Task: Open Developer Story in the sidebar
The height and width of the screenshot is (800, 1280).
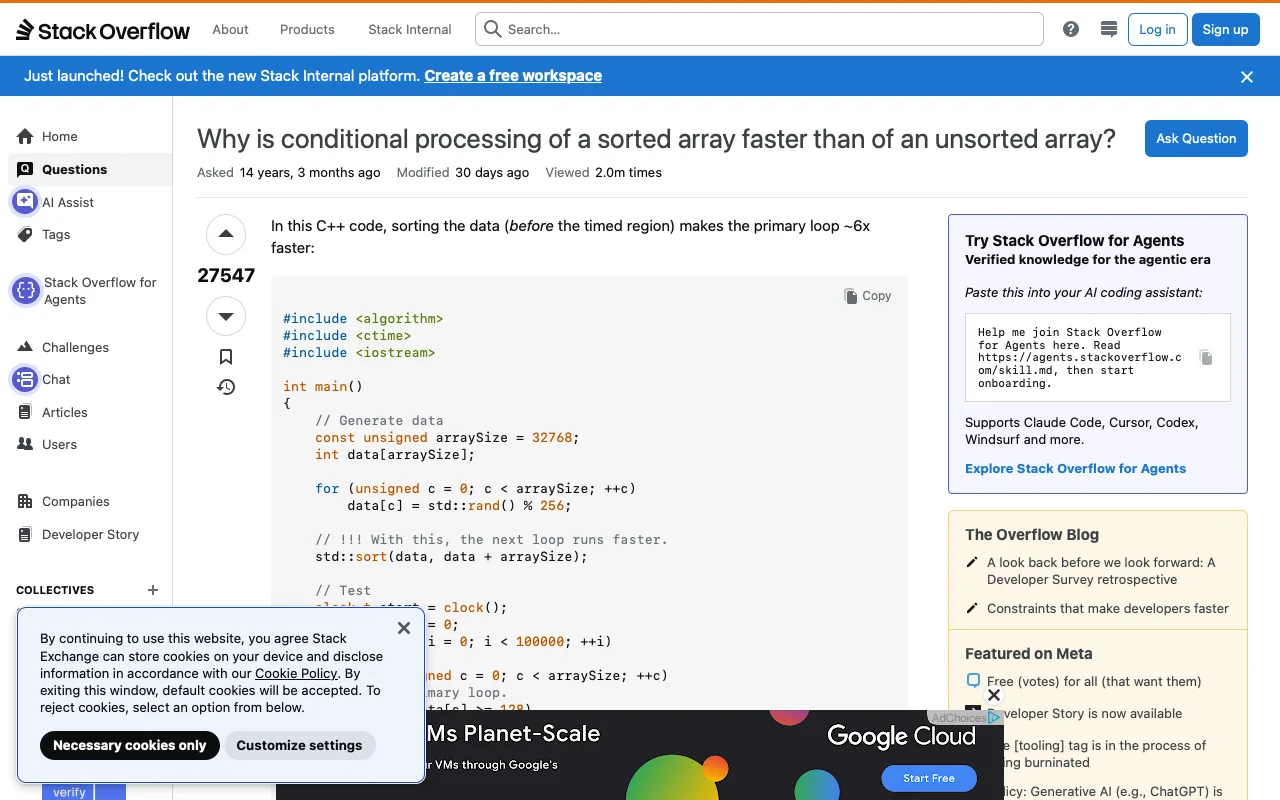Action: click(90, 534)
